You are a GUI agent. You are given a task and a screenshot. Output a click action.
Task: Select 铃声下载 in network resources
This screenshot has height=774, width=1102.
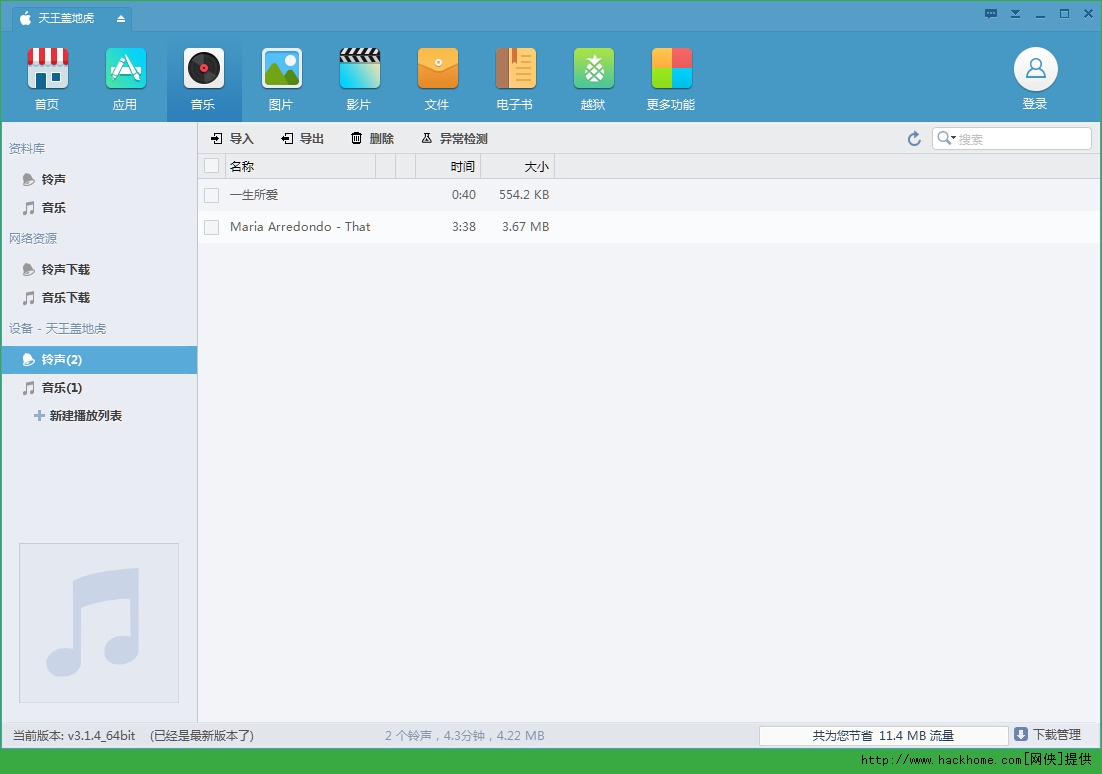(65, 270)
